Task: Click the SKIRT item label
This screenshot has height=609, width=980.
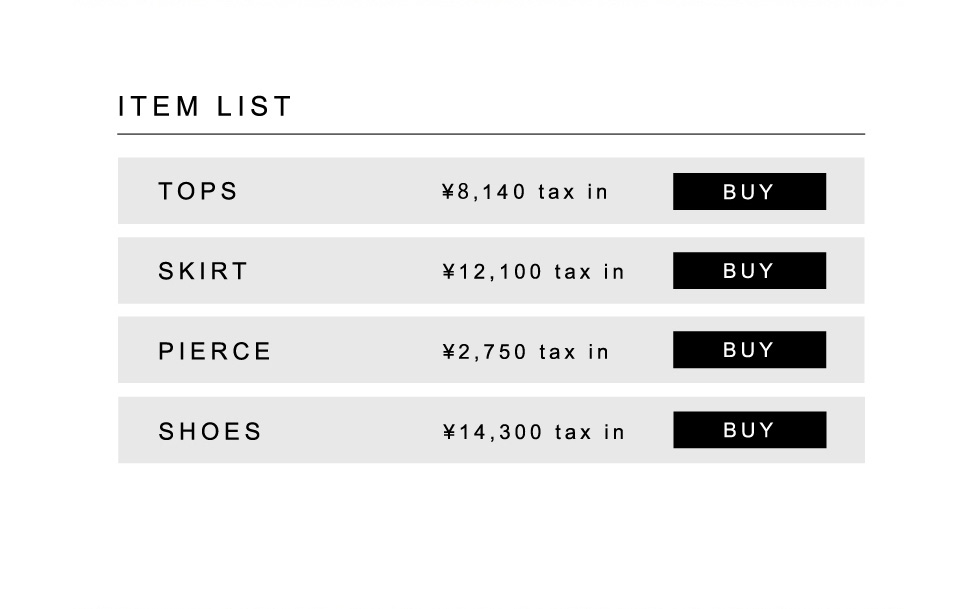Action: pyautogui.click(x=203, y=271)
